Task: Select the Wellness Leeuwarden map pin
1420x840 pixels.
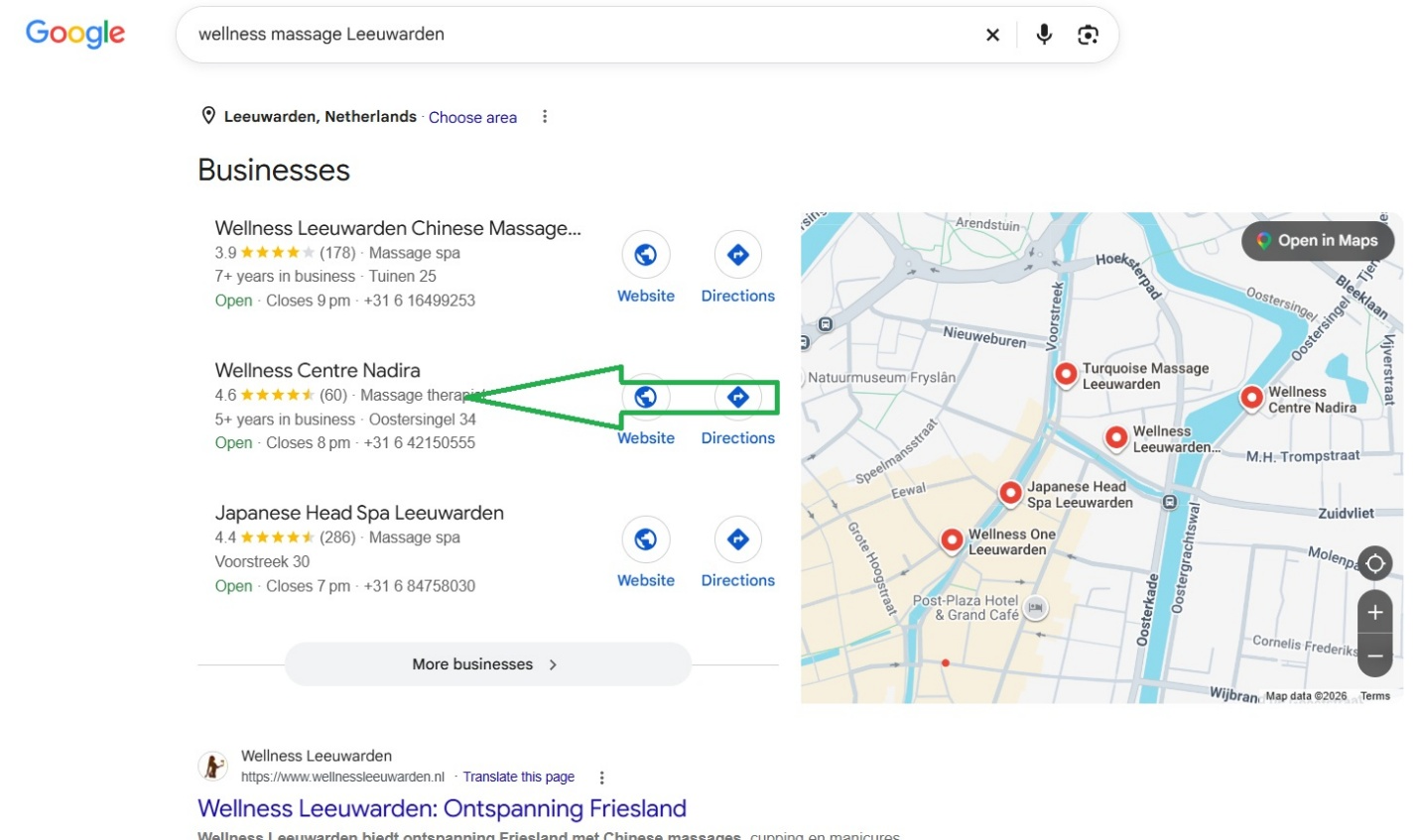Action: click(1116, 437)
